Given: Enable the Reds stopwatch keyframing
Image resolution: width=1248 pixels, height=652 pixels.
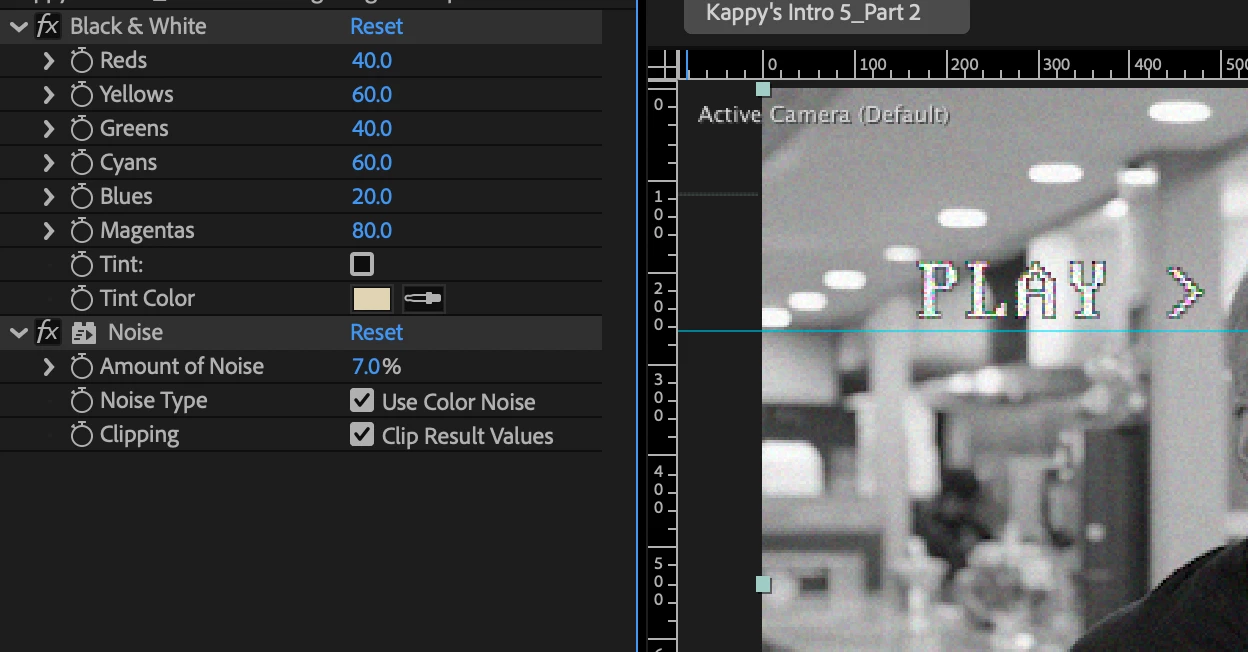Looking at the screenshot, I should tap(82, 61).
